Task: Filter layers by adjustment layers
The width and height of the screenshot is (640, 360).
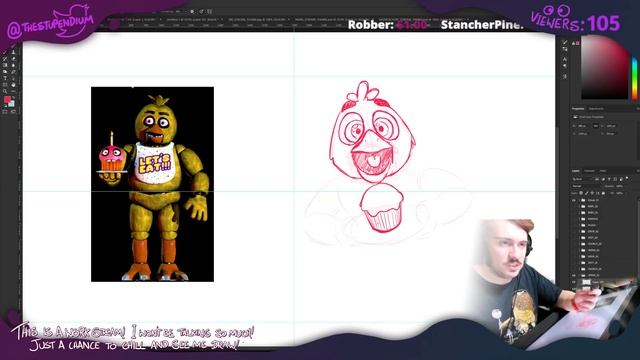Action: 603,179
